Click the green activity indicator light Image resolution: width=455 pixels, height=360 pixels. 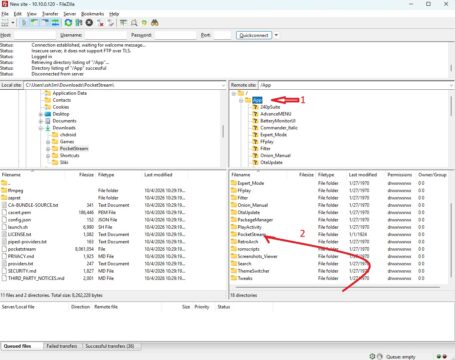coord(439,357)
